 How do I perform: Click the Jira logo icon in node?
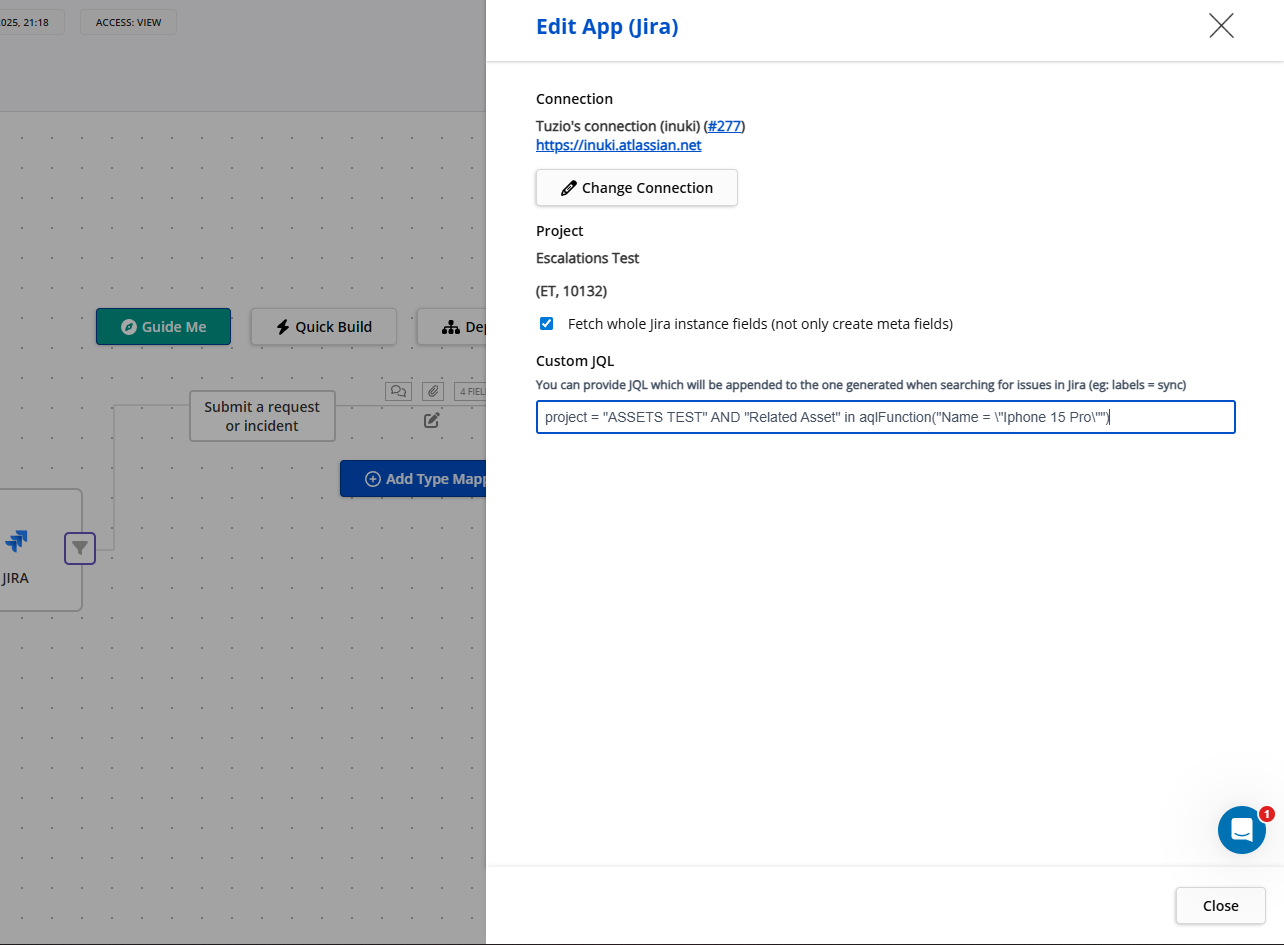(16, 541)
